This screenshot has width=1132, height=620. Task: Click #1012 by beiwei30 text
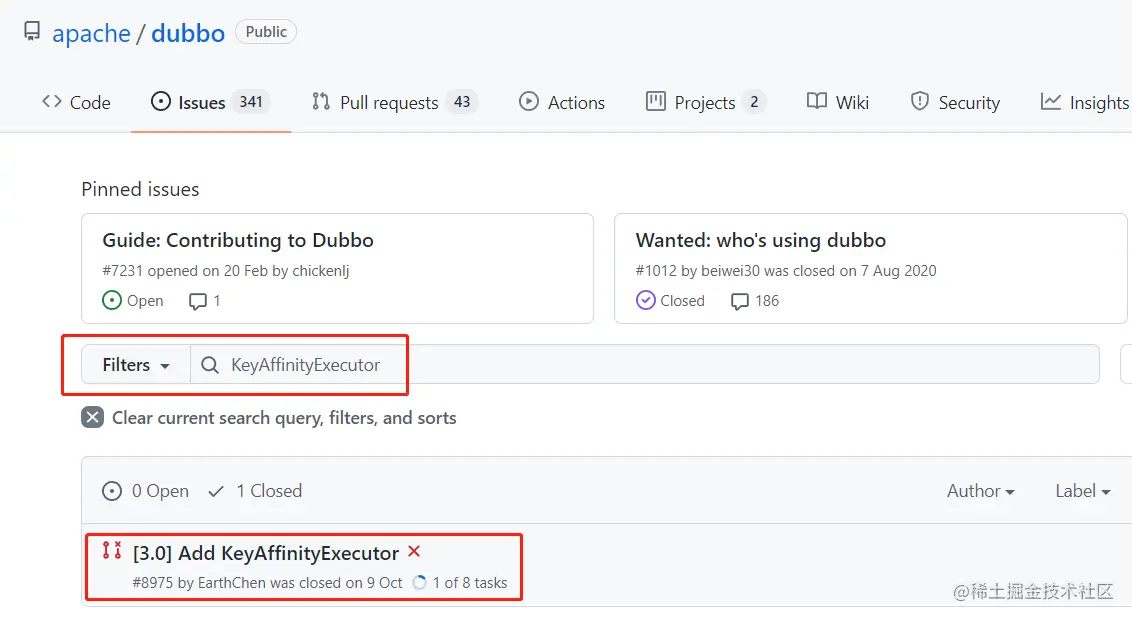coord(697,271)
